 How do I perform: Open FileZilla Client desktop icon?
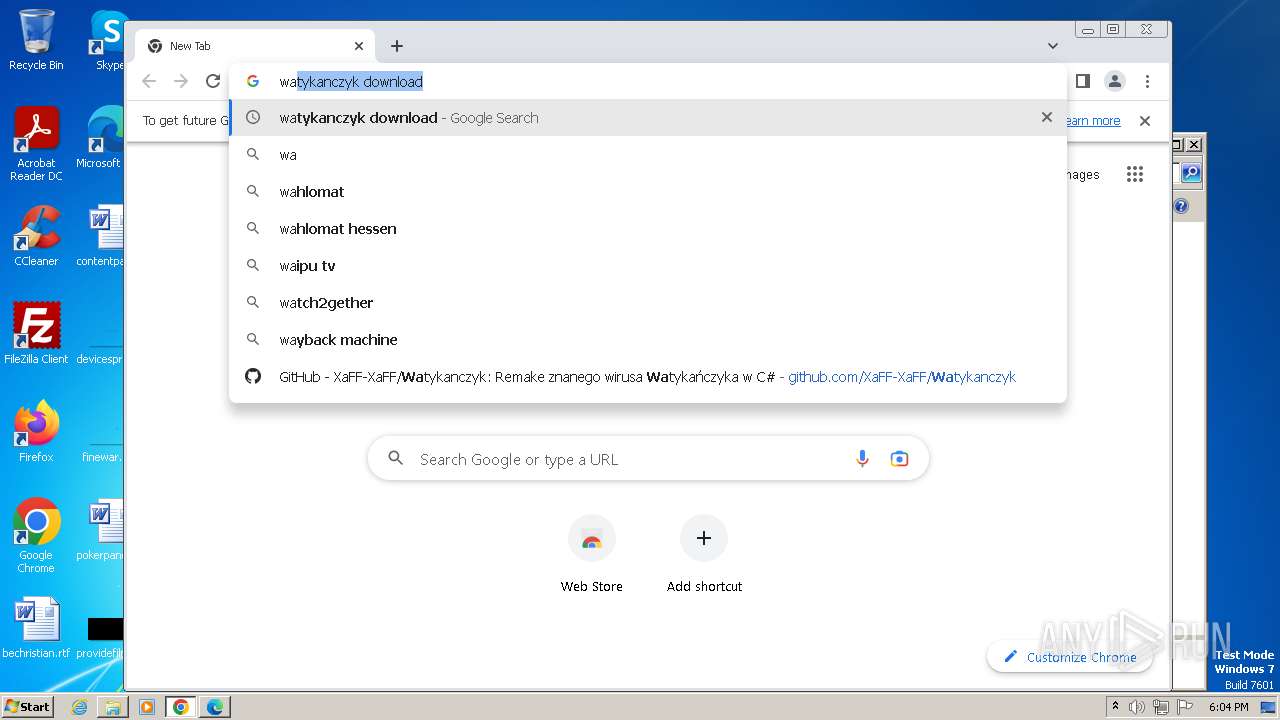(36, 333)
